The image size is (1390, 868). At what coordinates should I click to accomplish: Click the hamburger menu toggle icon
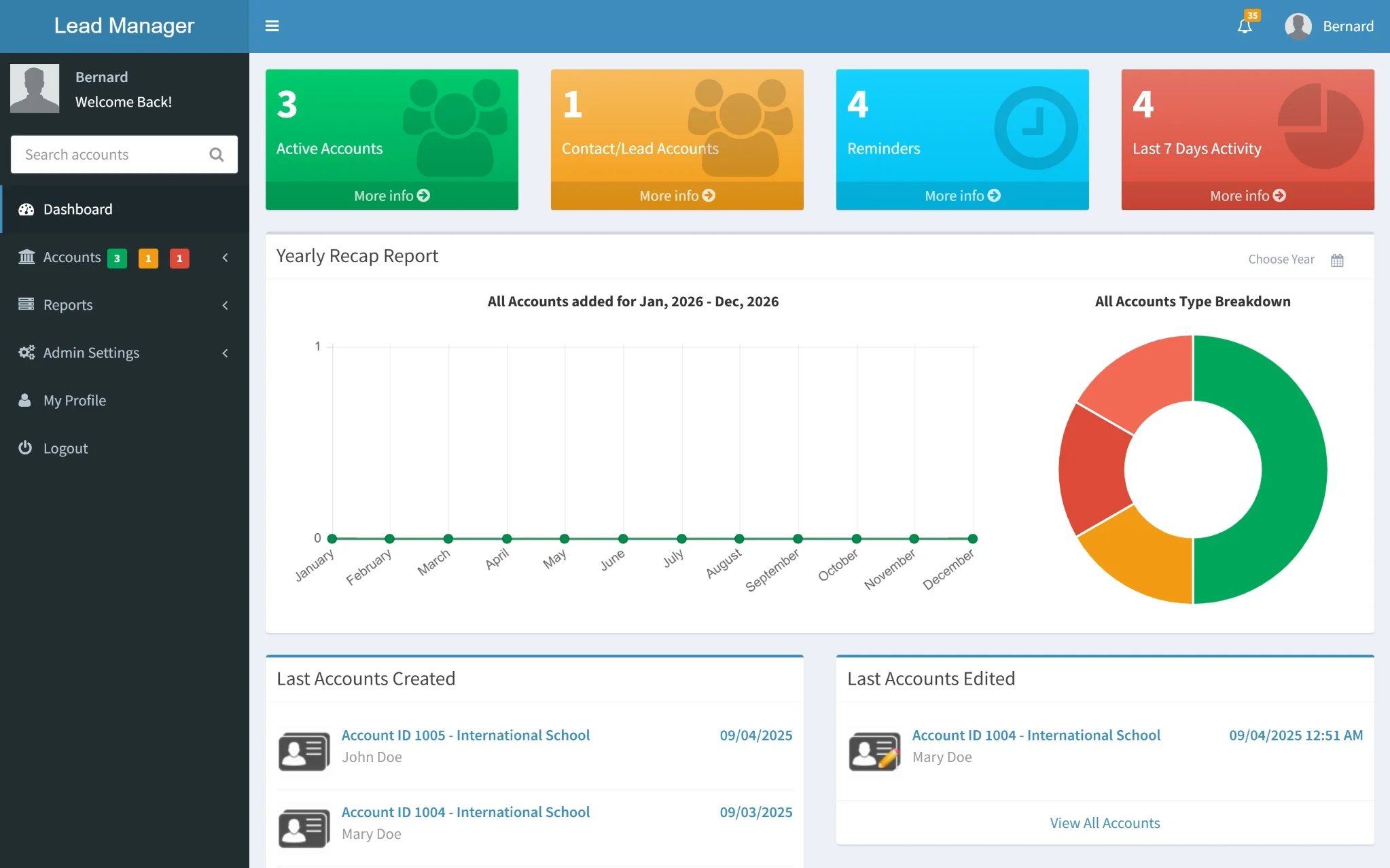(x=272, y=26)
